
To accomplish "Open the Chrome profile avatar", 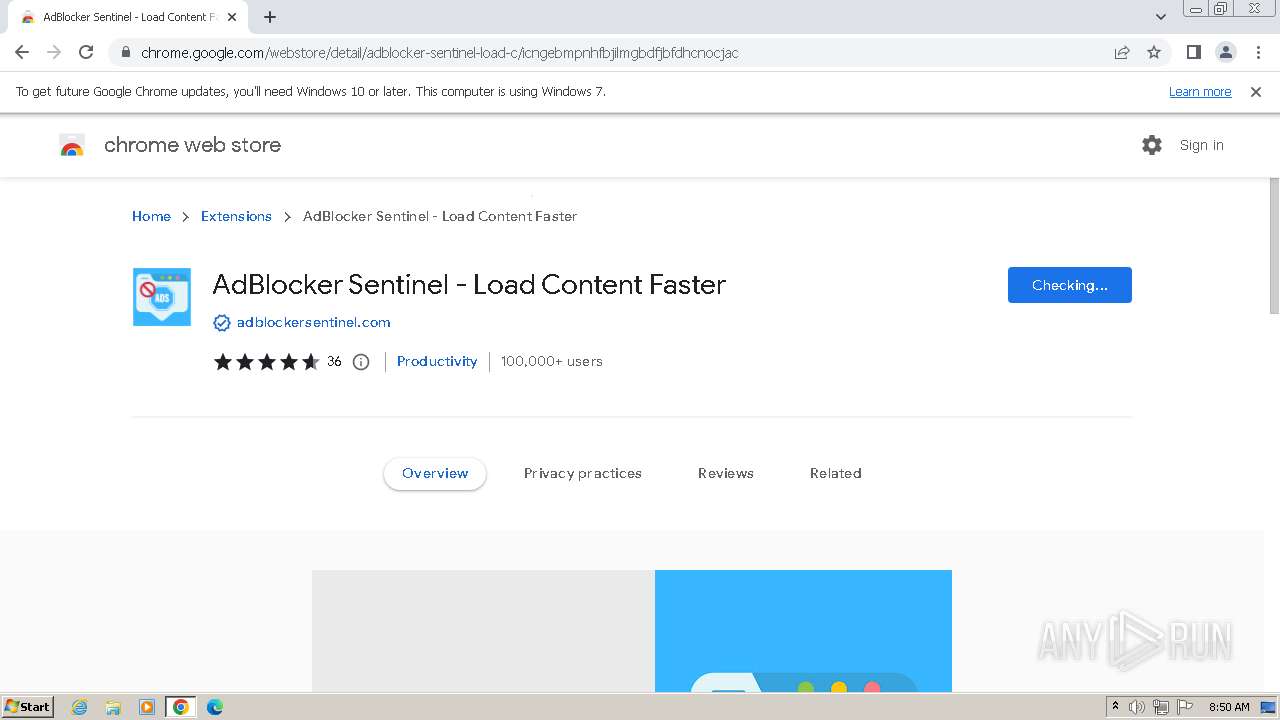I will (1225, 52).
